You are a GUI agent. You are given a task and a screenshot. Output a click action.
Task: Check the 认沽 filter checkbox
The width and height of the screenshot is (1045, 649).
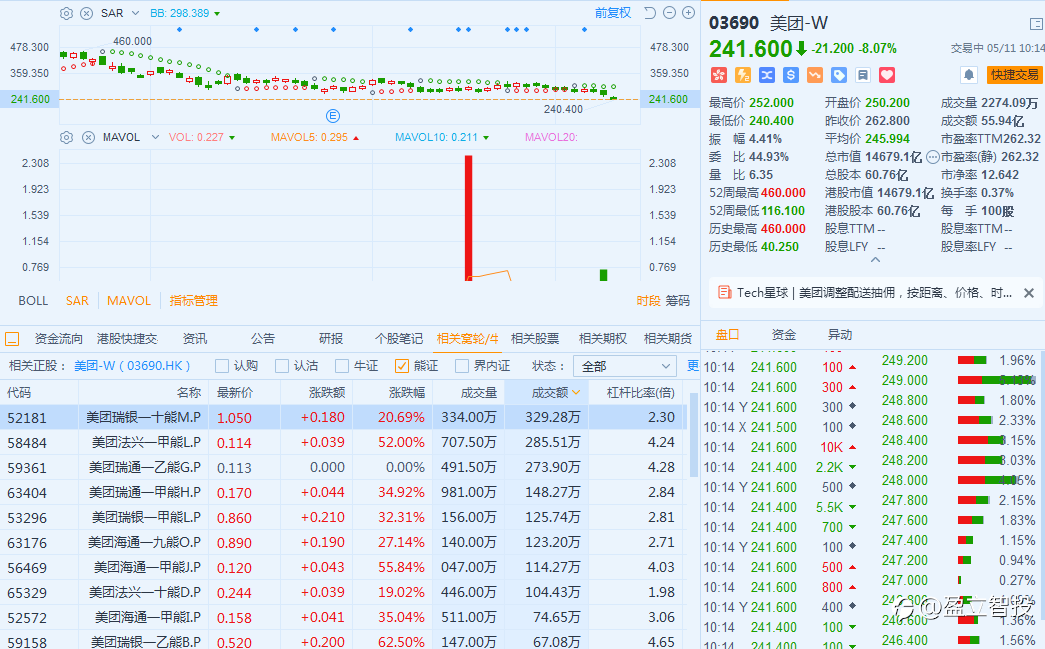click(282, 366)
